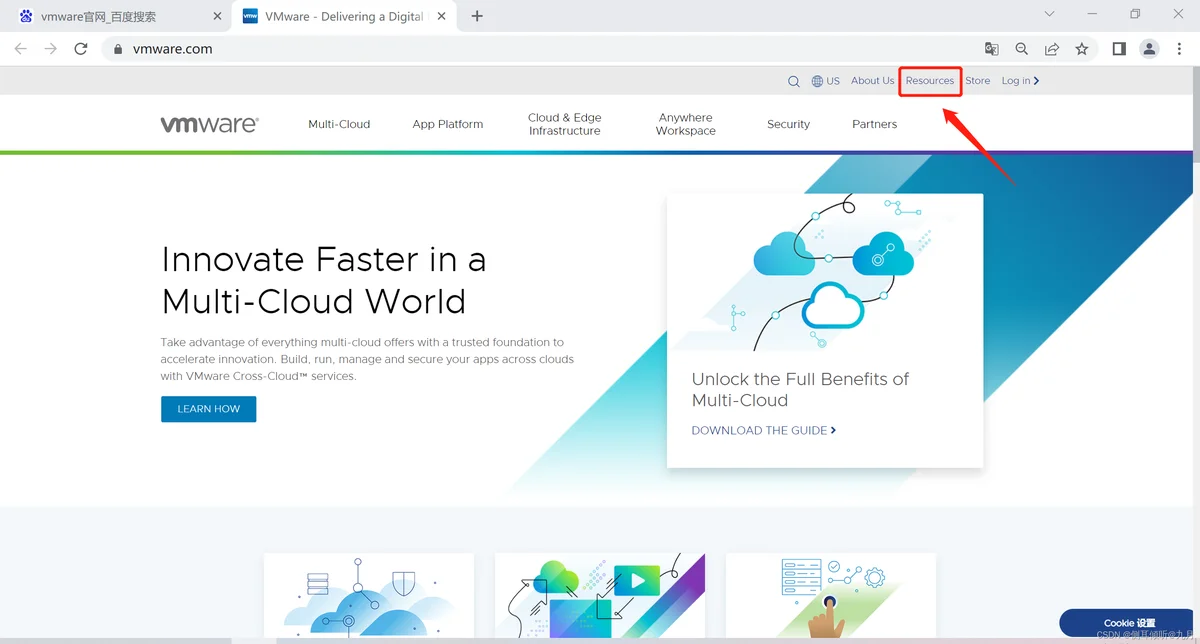Click the browser forward arrow
This screenshot has height=644, width=1200.
click(50, 48)
